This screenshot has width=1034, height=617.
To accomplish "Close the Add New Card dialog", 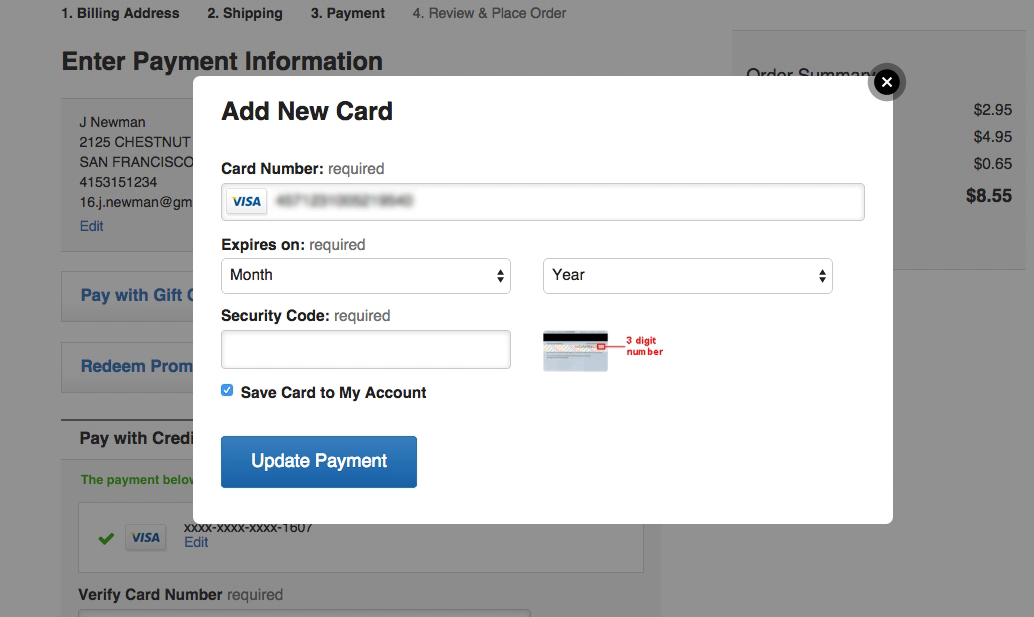I will click(x=886, y=82).
